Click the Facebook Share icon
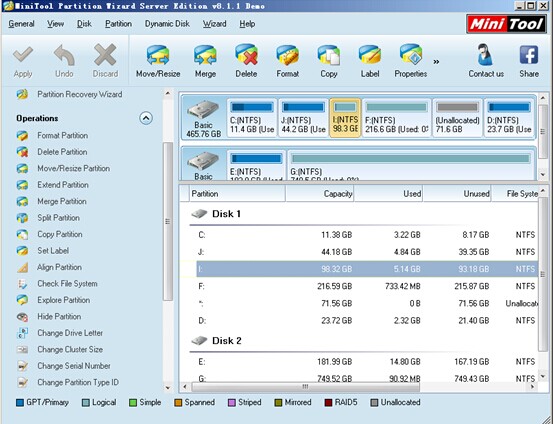 [x=529, y=55]
